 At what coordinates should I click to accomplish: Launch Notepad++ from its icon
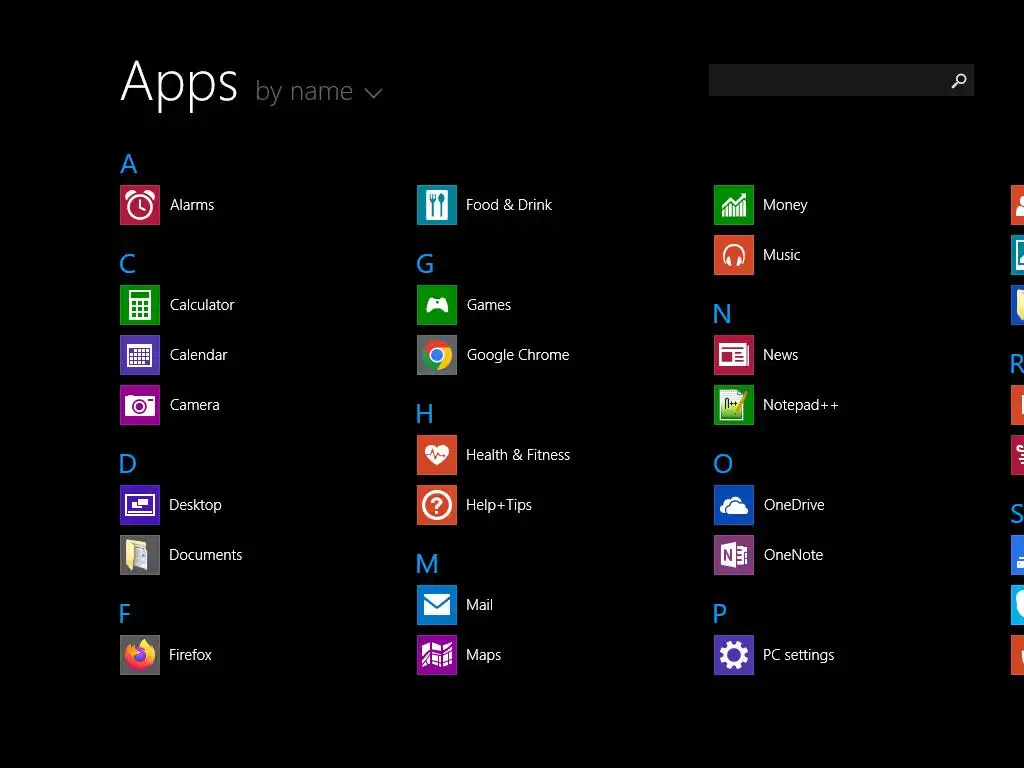[734, 405]
